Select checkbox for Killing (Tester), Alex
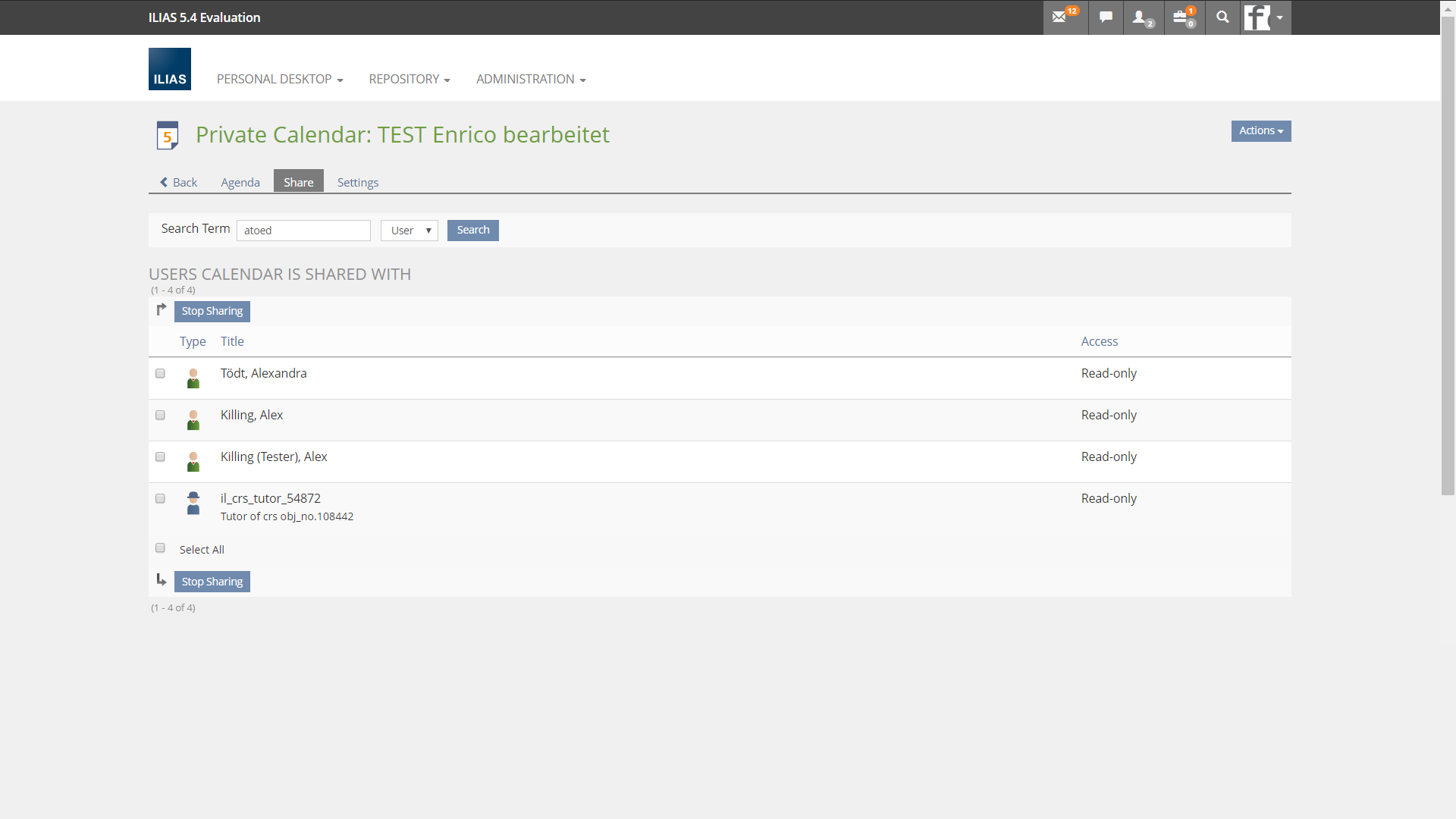 click(160, 457)
